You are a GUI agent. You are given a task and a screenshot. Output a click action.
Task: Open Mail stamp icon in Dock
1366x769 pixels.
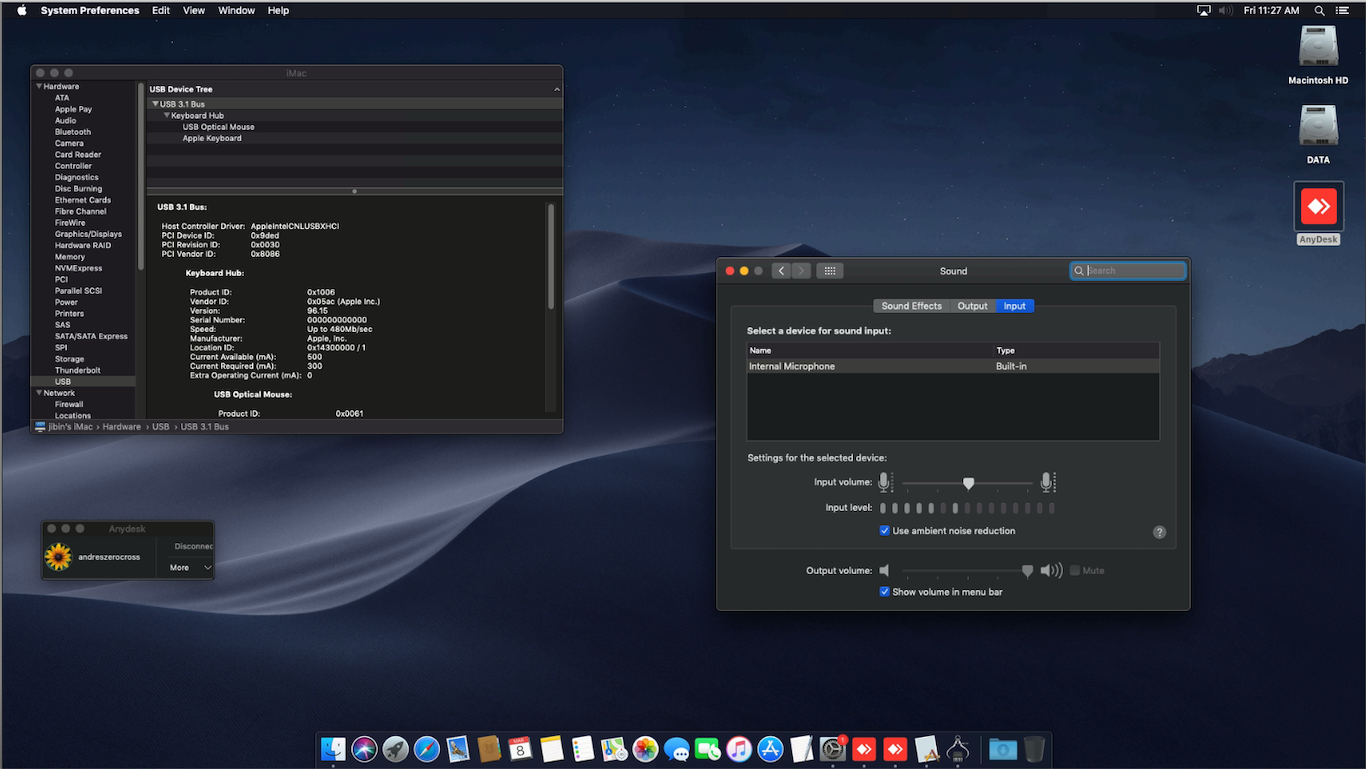(458, 748)
